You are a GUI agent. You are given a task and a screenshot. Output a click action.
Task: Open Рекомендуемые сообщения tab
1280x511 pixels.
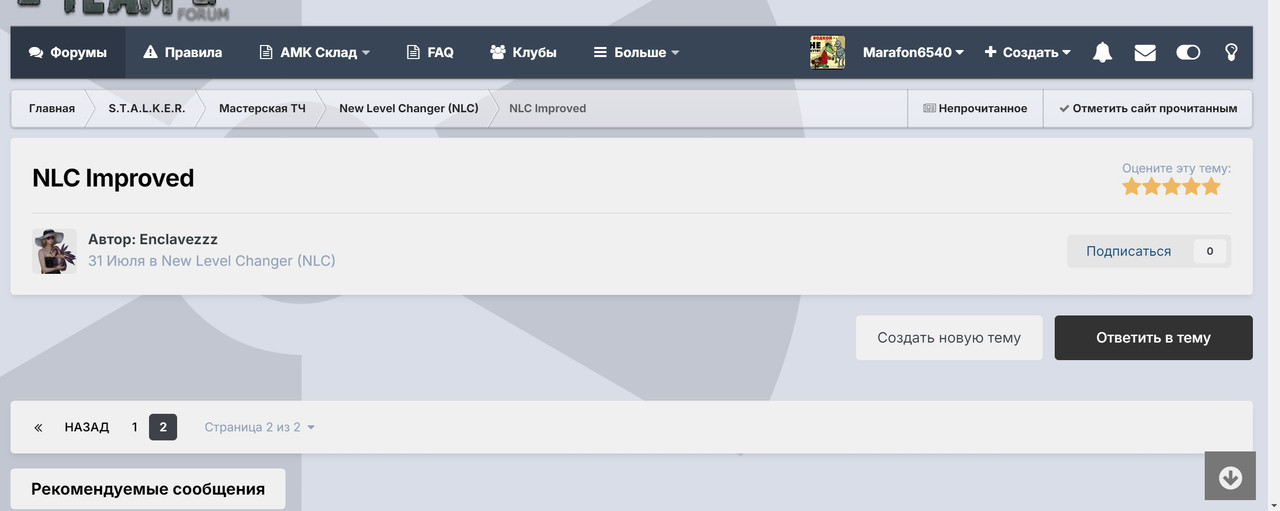[x=148, y=489]
